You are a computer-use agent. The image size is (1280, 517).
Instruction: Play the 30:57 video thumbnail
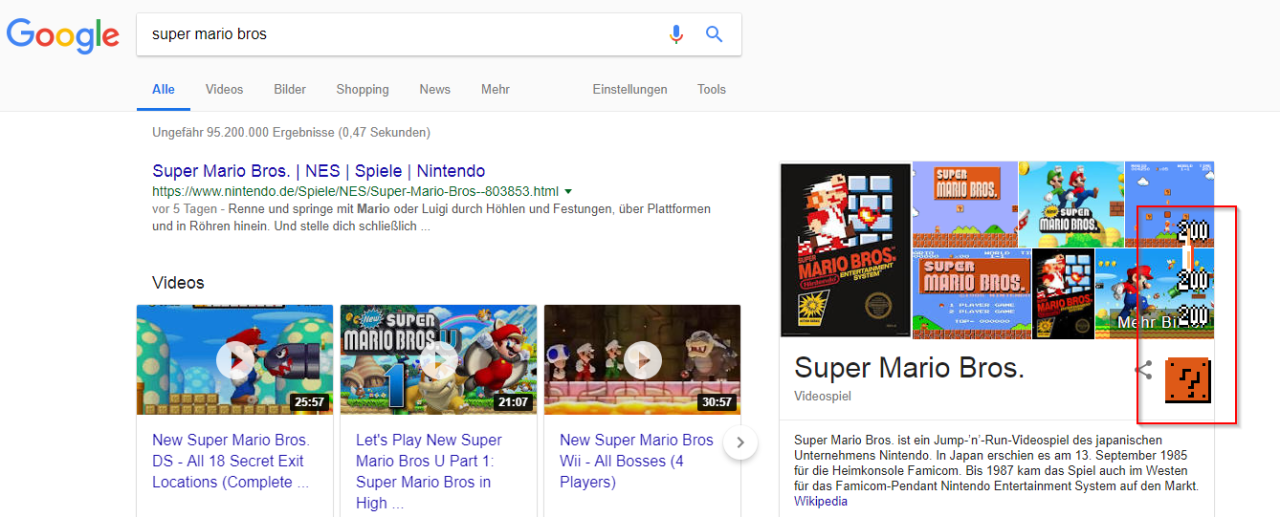click(x=642, y=360)
